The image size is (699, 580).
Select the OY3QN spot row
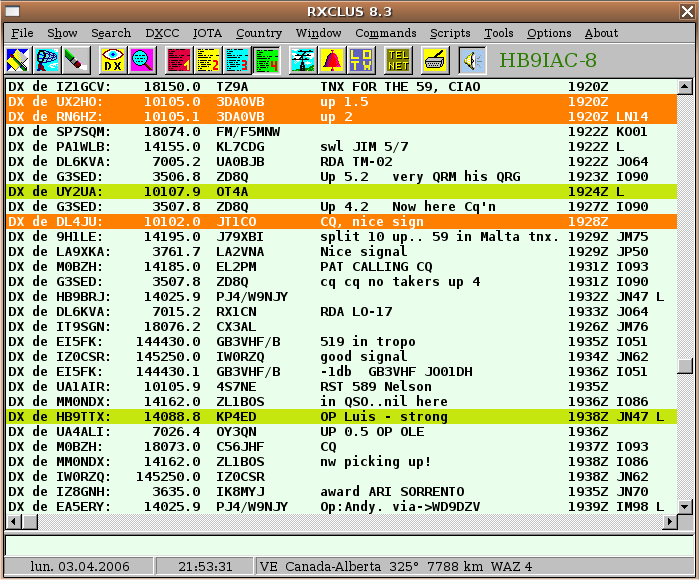tap(341, 432)
